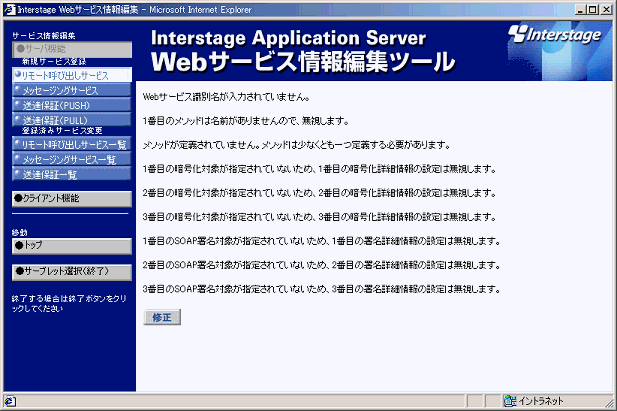Open 送達保証(PULL) registration

[x=72, y=120]
